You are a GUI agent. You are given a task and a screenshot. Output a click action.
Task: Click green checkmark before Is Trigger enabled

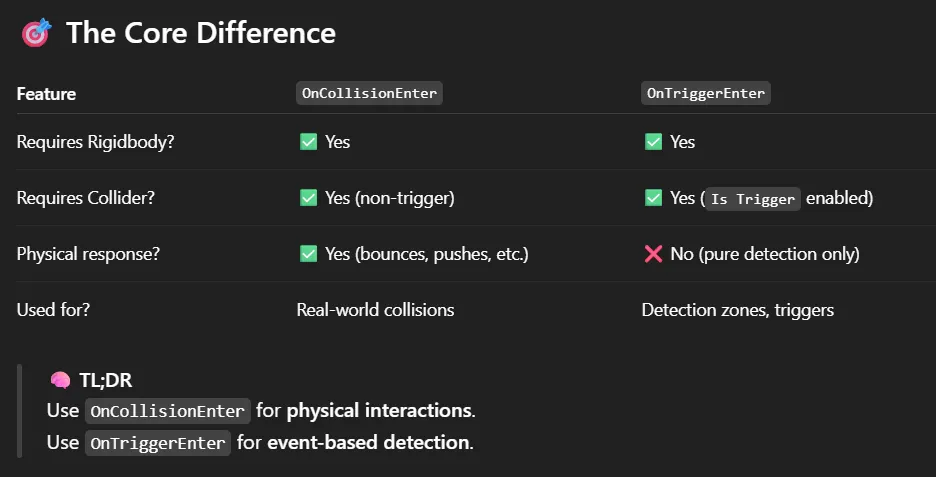pyautogui.click(x=654, y=198)
